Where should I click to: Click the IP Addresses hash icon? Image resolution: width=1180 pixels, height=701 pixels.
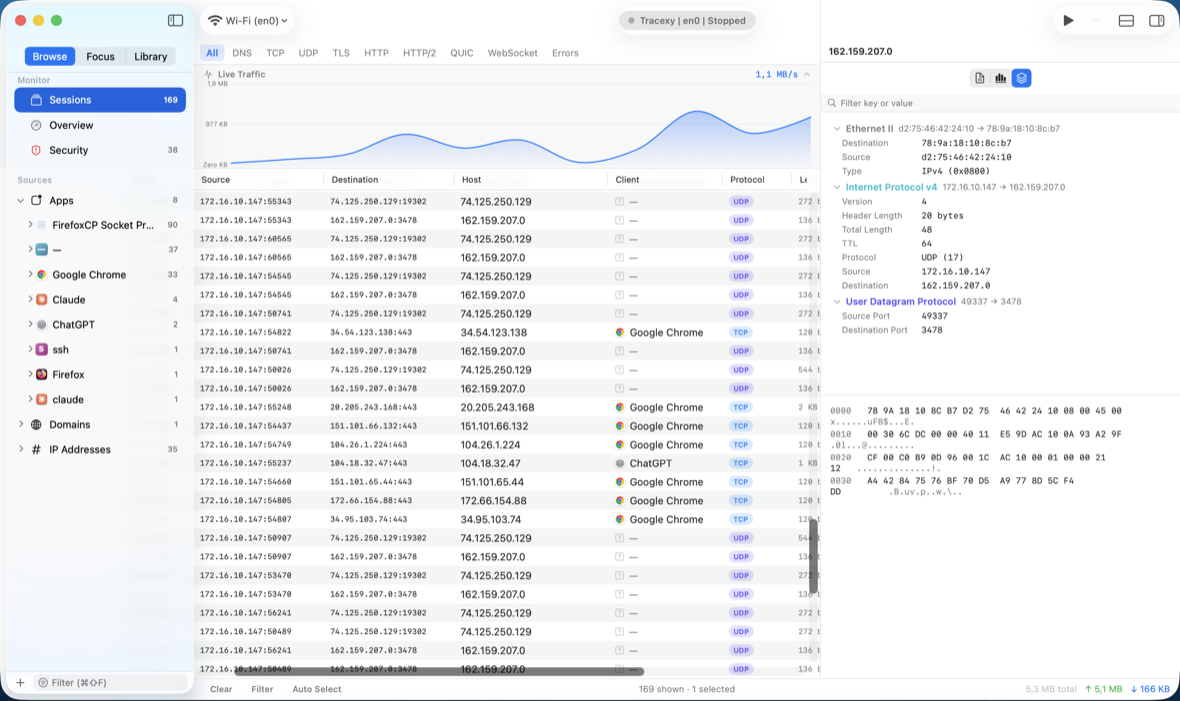[x=36, y=450]
